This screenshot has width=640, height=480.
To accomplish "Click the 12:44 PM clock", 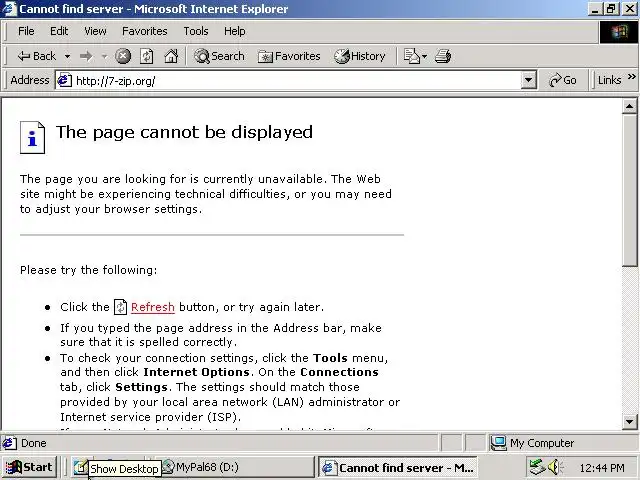I will coord(602,468).
